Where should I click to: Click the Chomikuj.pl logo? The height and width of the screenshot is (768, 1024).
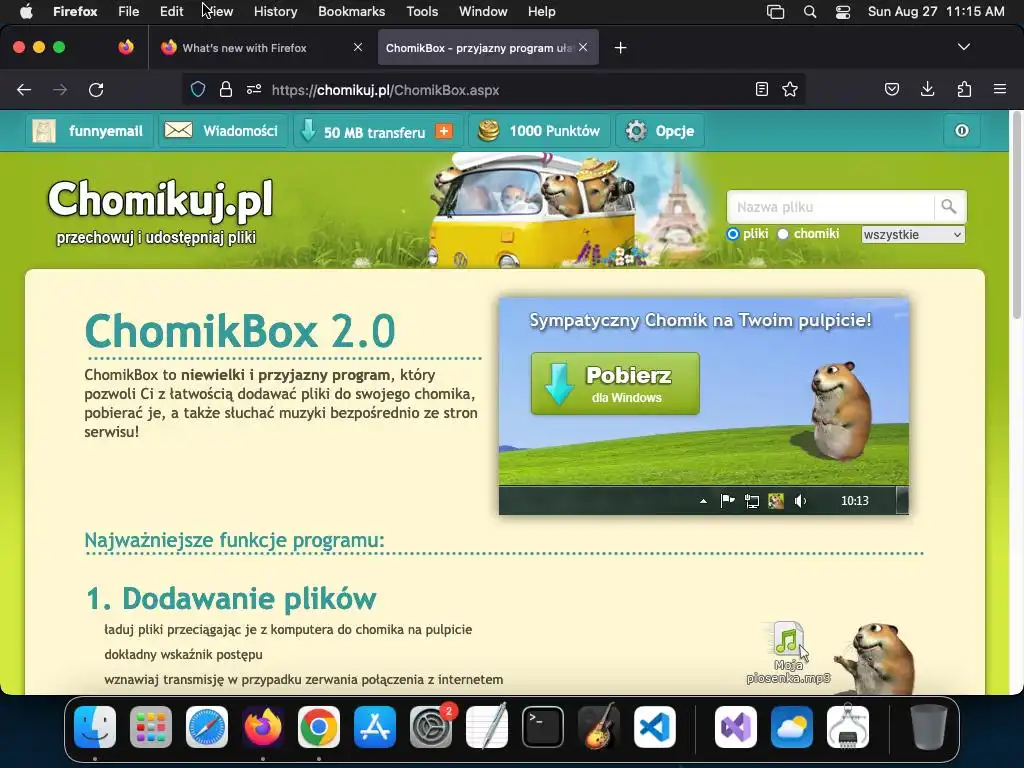coord(160,199)
